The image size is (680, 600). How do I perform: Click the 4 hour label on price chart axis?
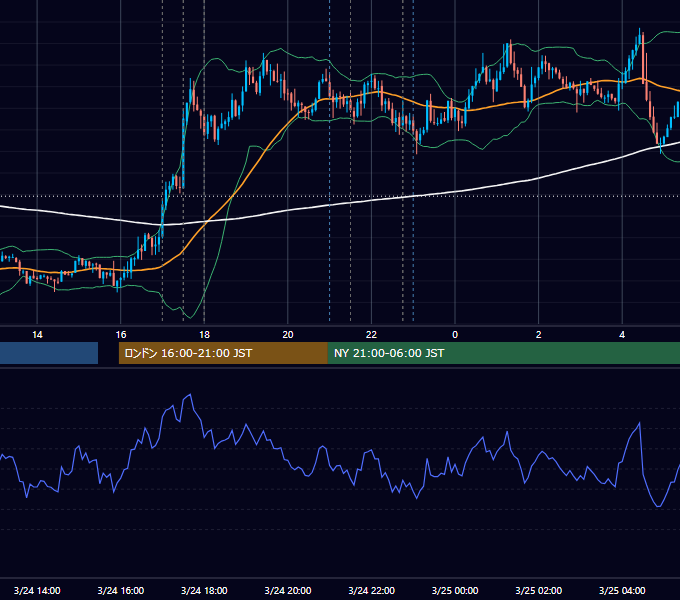coord(622,335)
